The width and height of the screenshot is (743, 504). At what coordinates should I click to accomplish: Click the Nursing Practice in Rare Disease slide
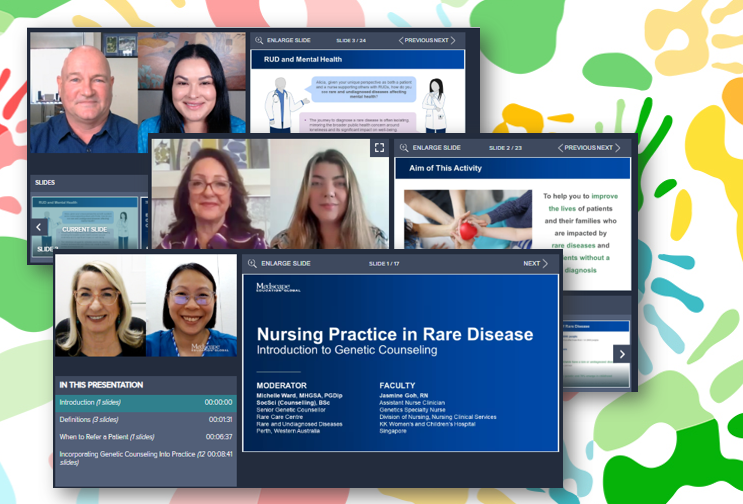click(x=401, y=370)
